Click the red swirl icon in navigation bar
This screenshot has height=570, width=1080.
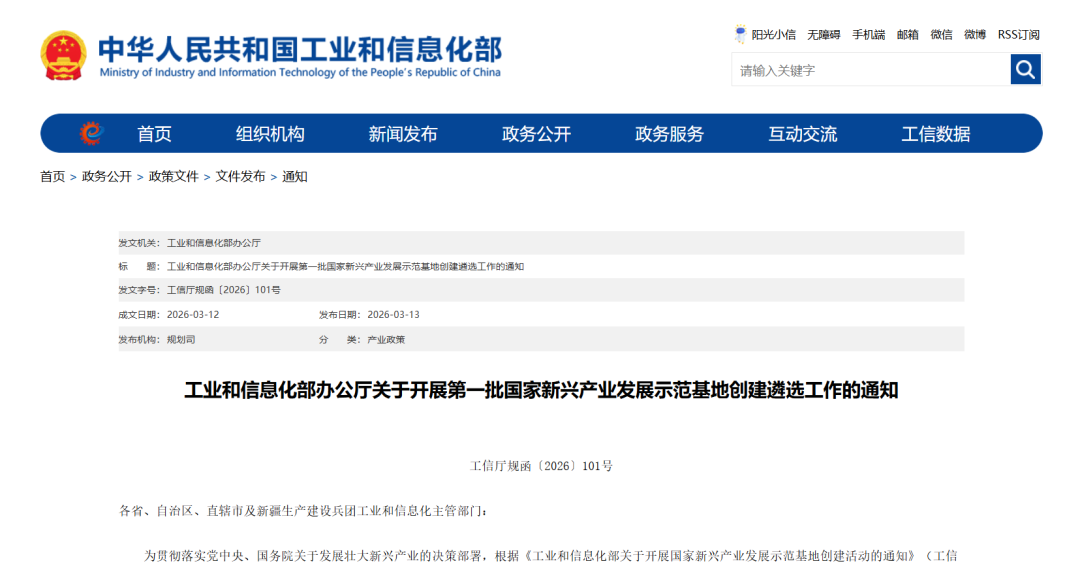92,133
